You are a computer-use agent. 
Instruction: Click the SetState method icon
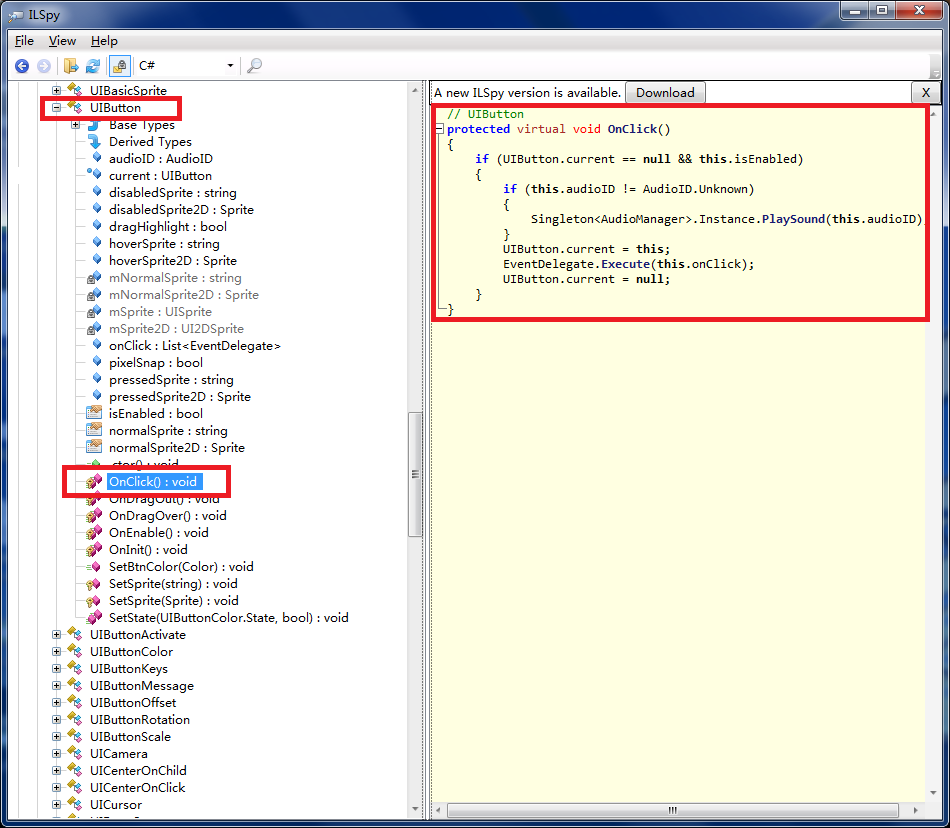click(94, 618)
